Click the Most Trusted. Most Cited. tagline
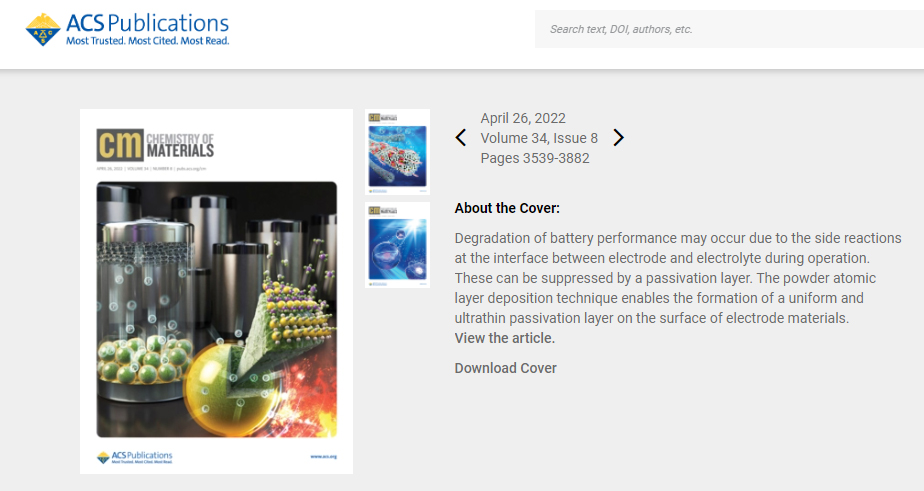924x491 pixels. coord(147,41)
